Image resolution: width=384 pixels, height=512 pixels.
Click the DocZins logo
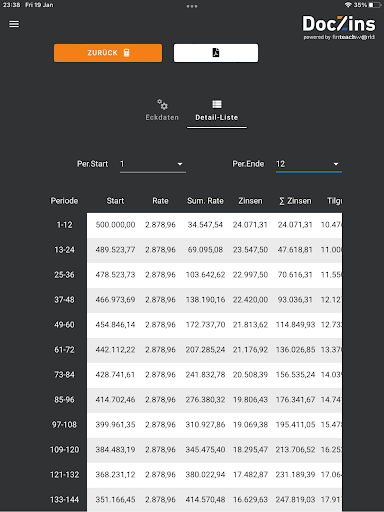(339, 27)
